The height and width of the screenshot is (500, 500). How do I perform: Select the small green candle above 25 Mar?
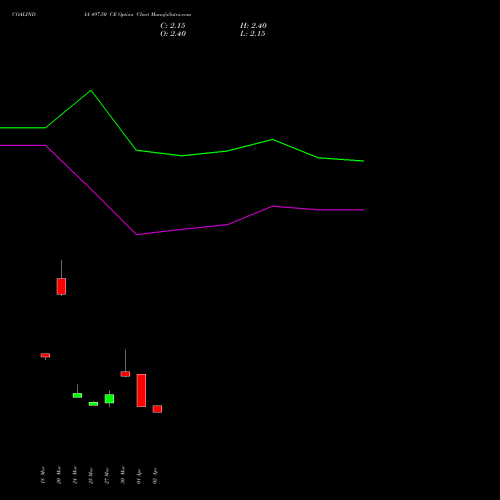pyautogui.click(x=93, y=404)
